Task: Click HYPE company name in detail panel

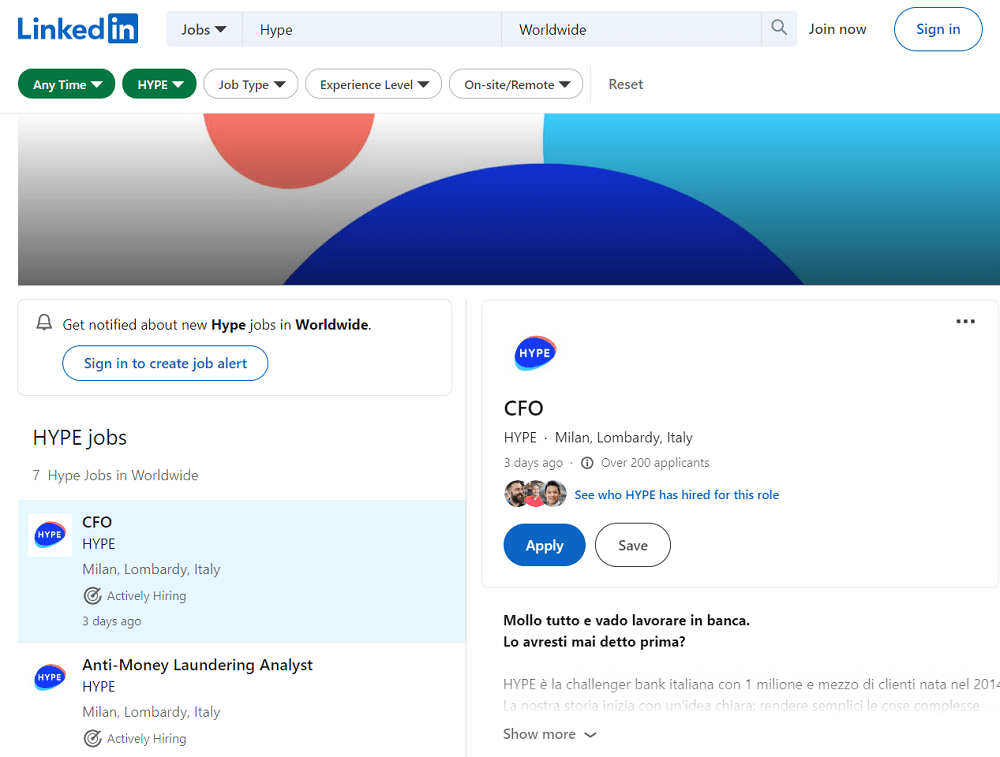Action: pos(520,437)
